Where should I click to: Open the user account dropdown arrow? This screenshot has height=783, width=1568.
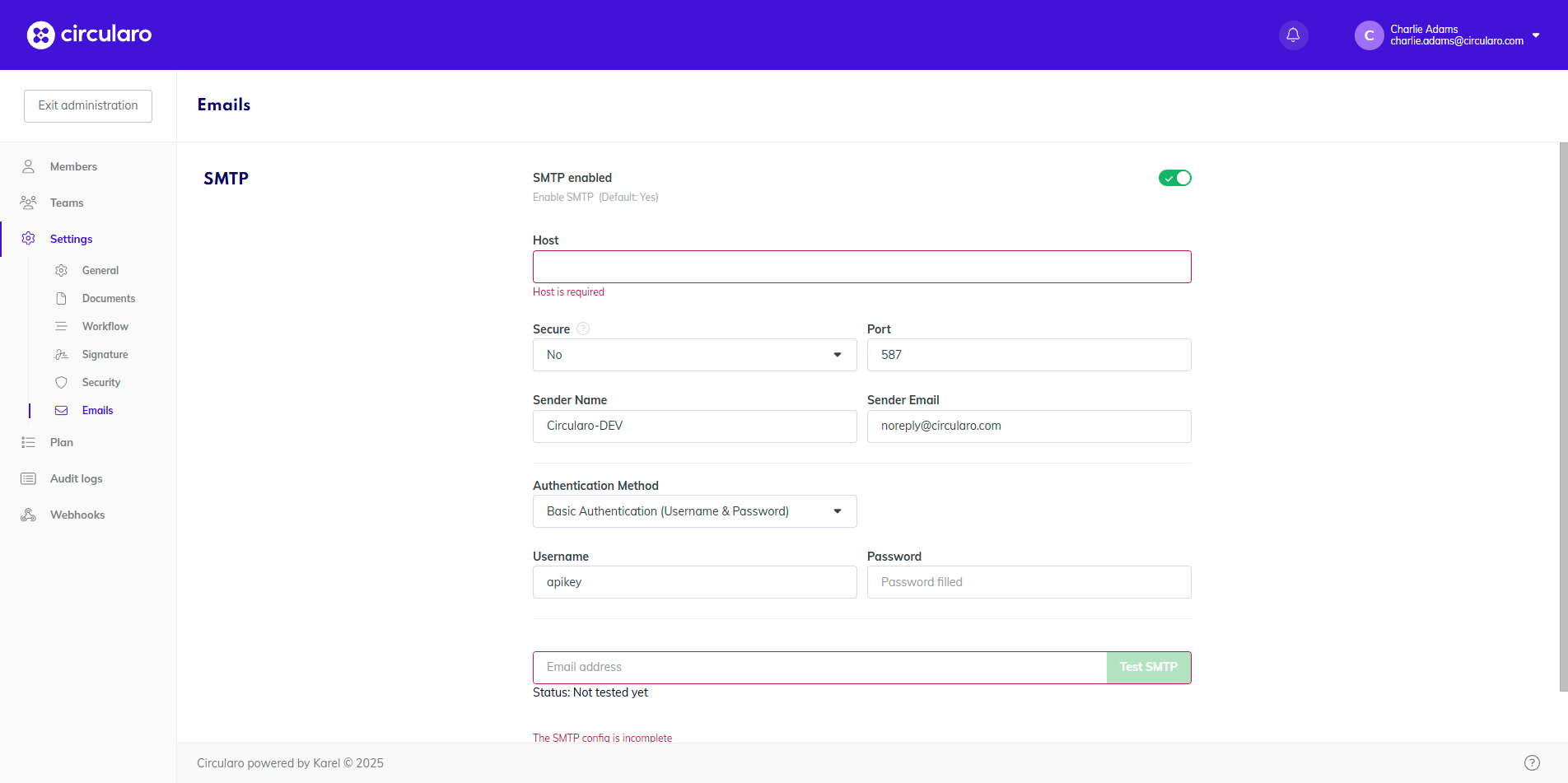[1536, 35]
